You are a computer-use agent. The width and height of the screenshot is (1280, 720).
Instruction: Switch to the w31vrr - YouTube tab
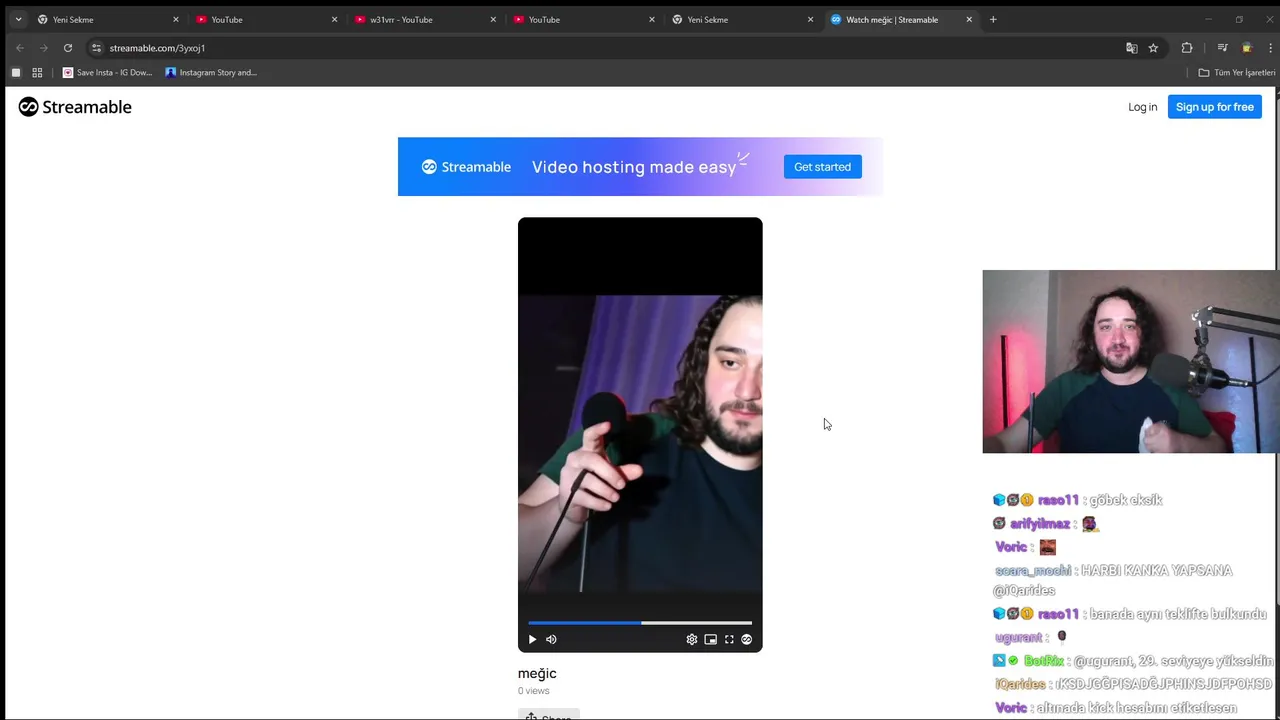pyautogui.click(x=425, y=19)
